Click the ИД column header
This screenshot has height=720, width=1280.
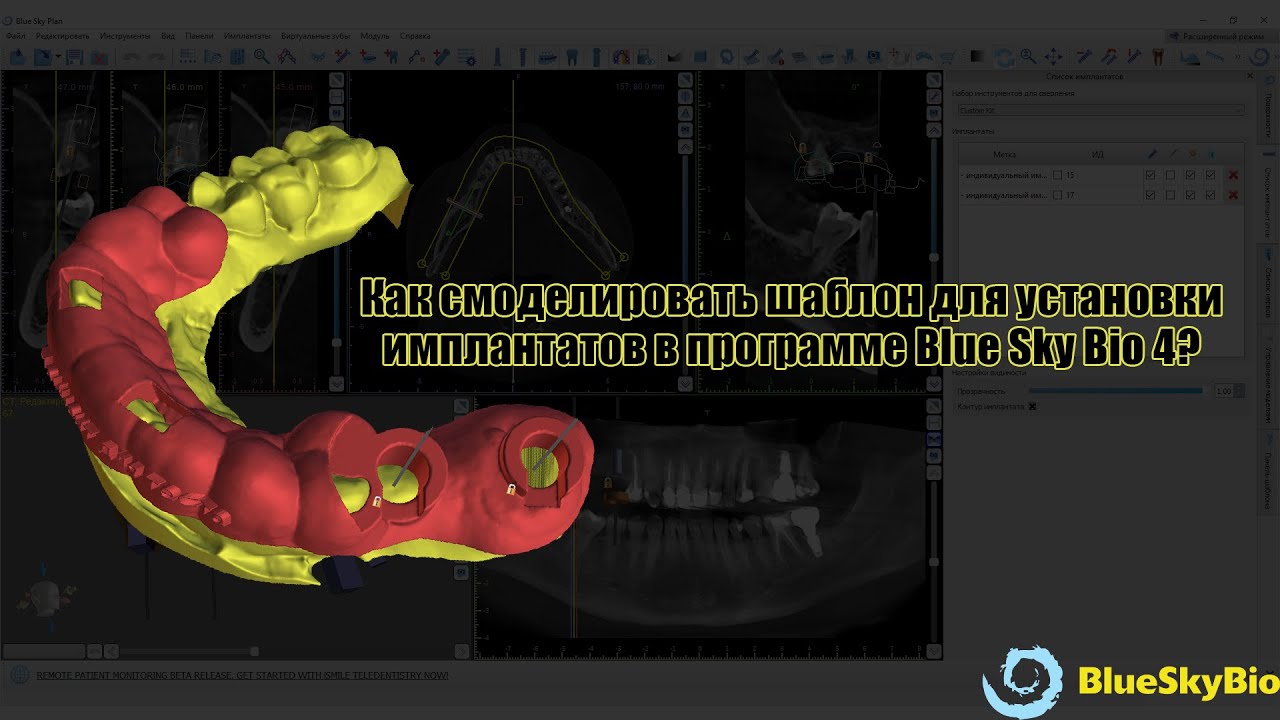(x=1097, y=155)
